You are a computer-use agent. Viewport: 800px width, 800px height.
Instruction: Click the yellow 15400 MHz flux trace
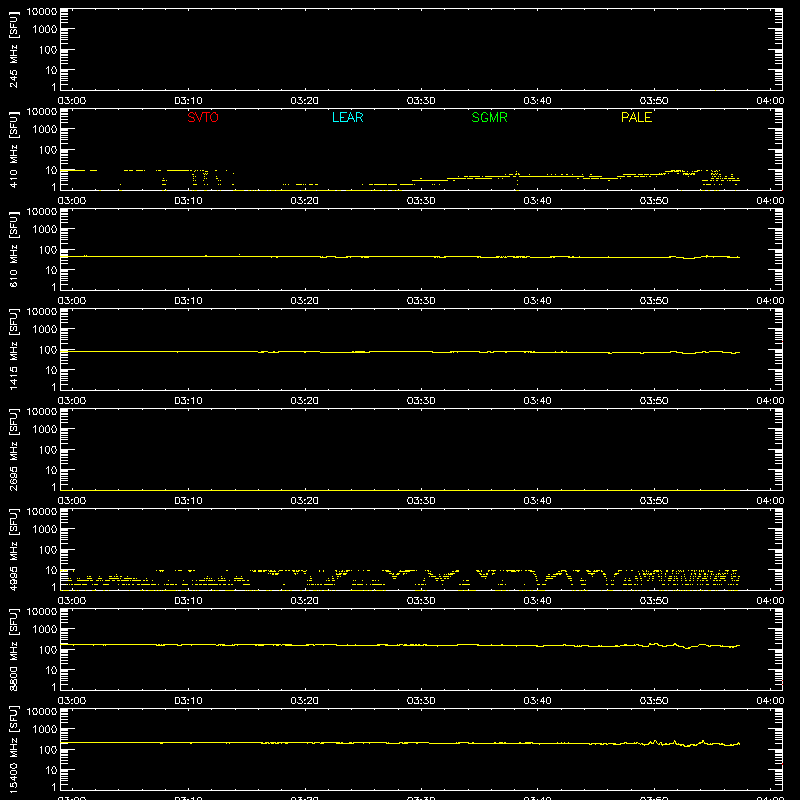401,743
